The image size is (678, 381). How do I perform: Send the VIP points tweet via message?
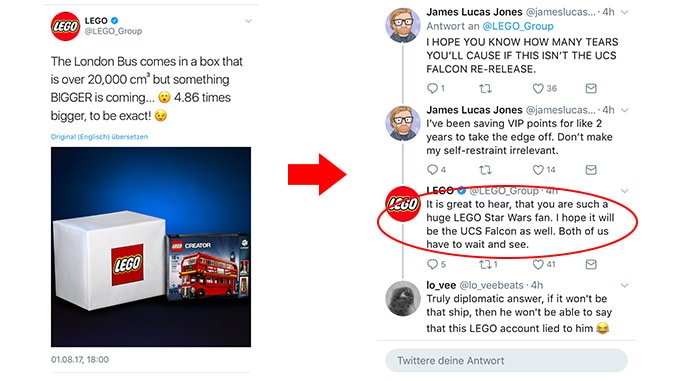tap(591, 170)
